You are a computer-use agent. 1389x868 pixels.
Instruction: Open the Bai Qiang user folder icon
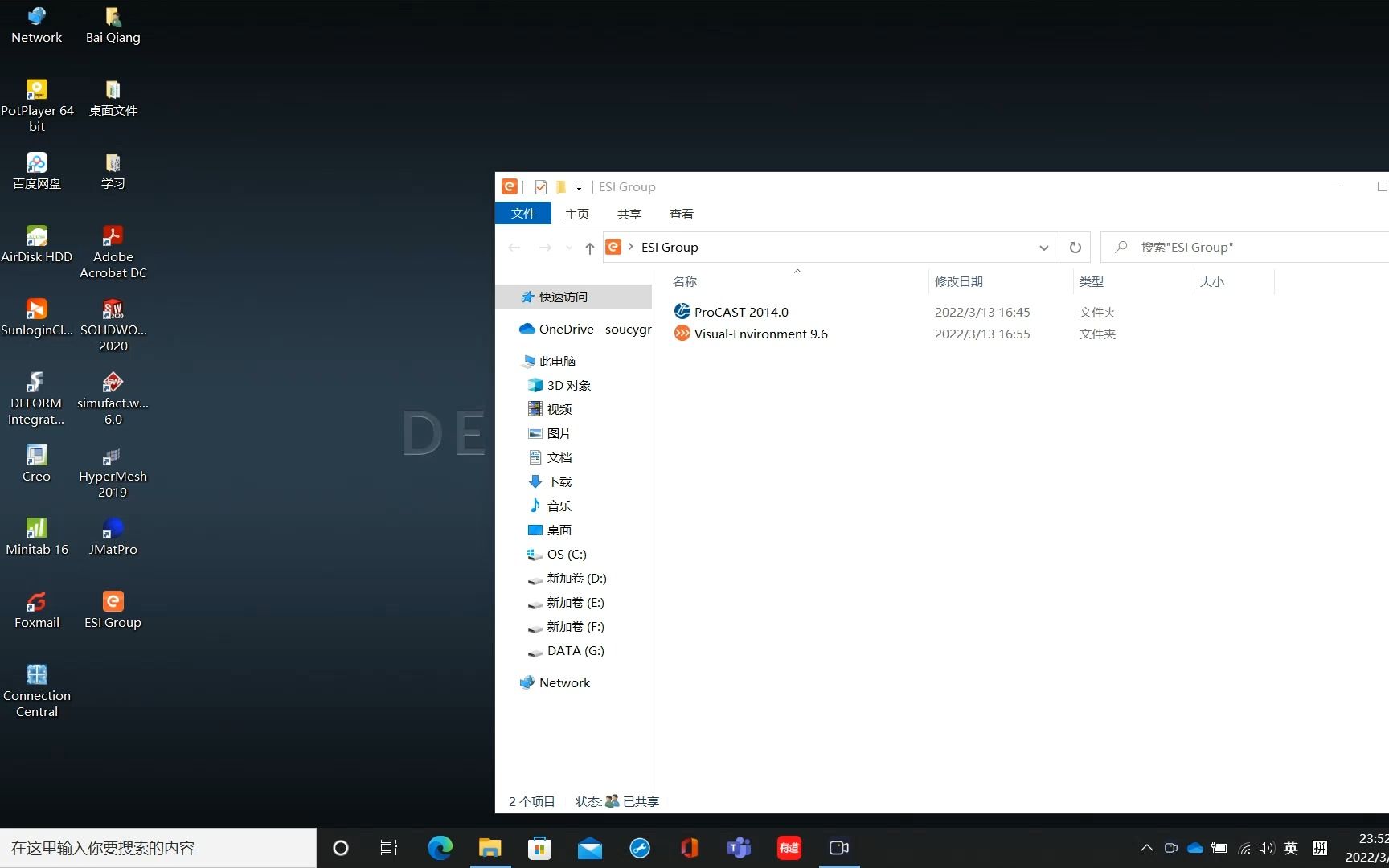click(113, 25)
